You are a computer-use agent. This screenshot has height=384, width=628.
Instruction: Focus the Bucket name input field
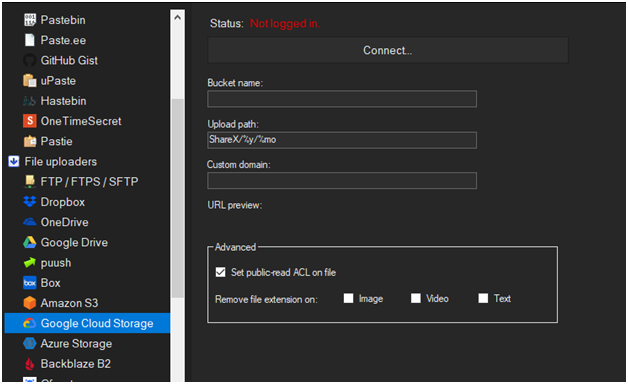click(342, 99)
